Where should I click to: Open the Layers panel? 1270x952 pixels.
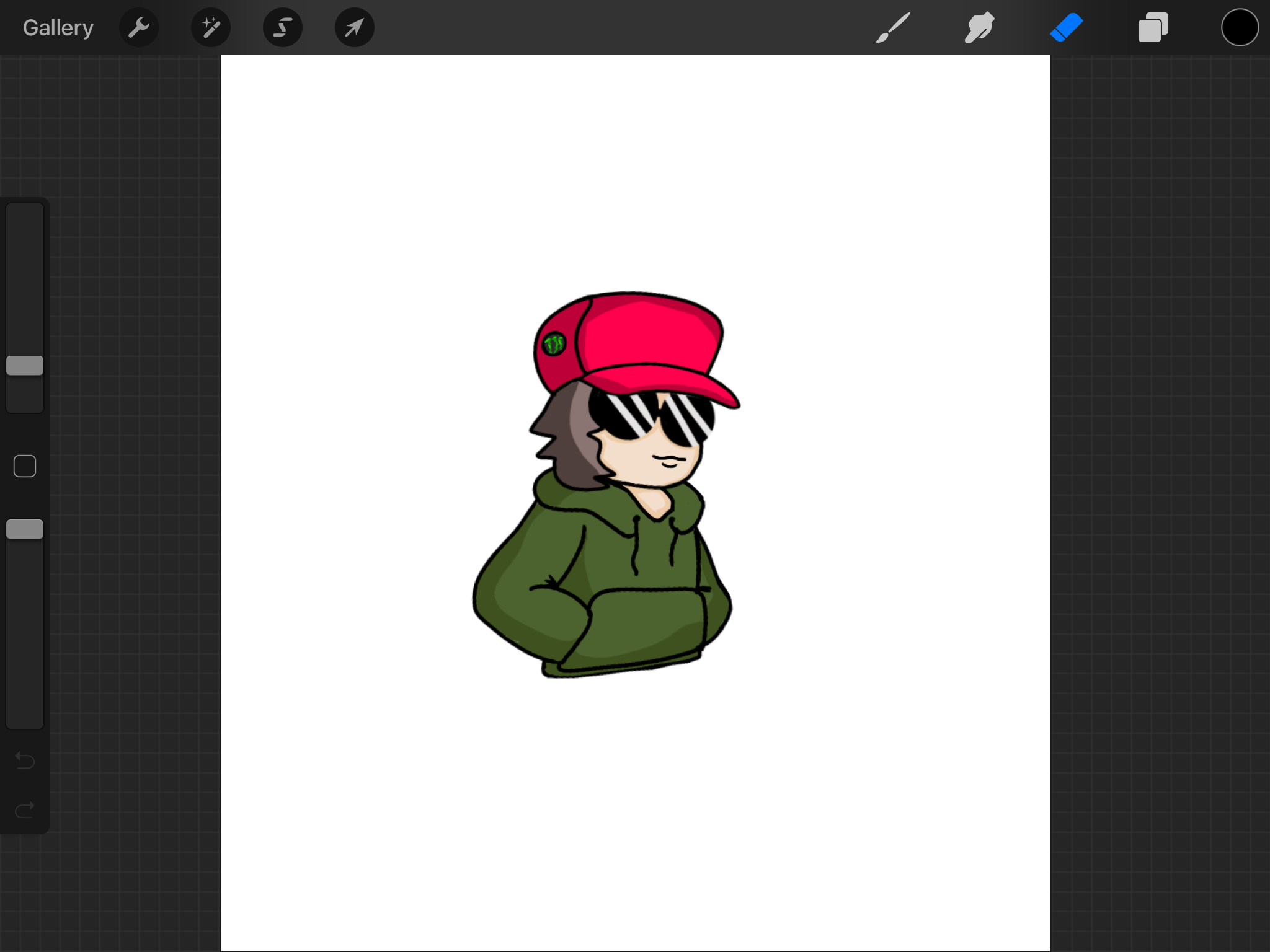point(1153,28)
